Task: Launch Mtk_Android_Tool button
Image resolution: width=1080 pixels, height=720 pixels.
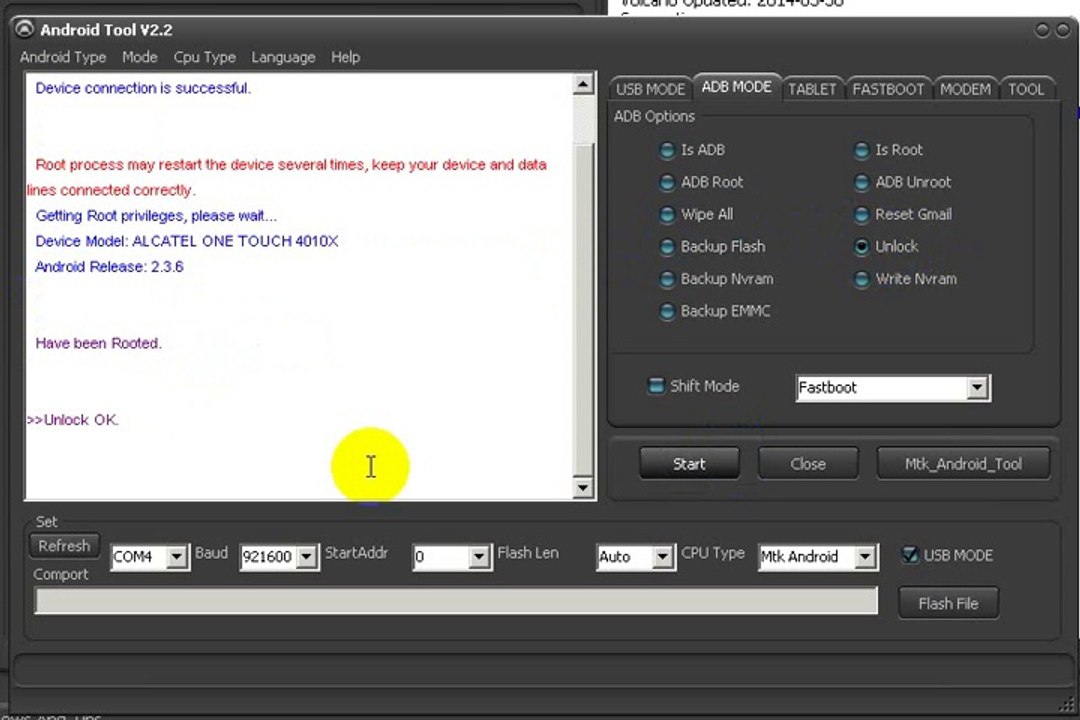Action: pos(963,464)
